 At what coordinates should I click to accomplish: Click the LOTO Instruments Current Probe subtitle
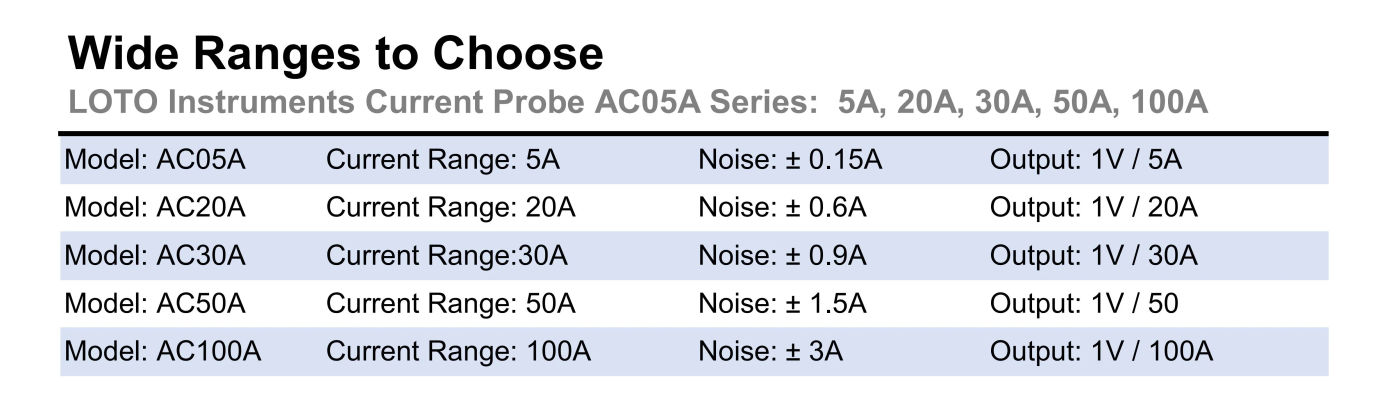click(637, 102)
